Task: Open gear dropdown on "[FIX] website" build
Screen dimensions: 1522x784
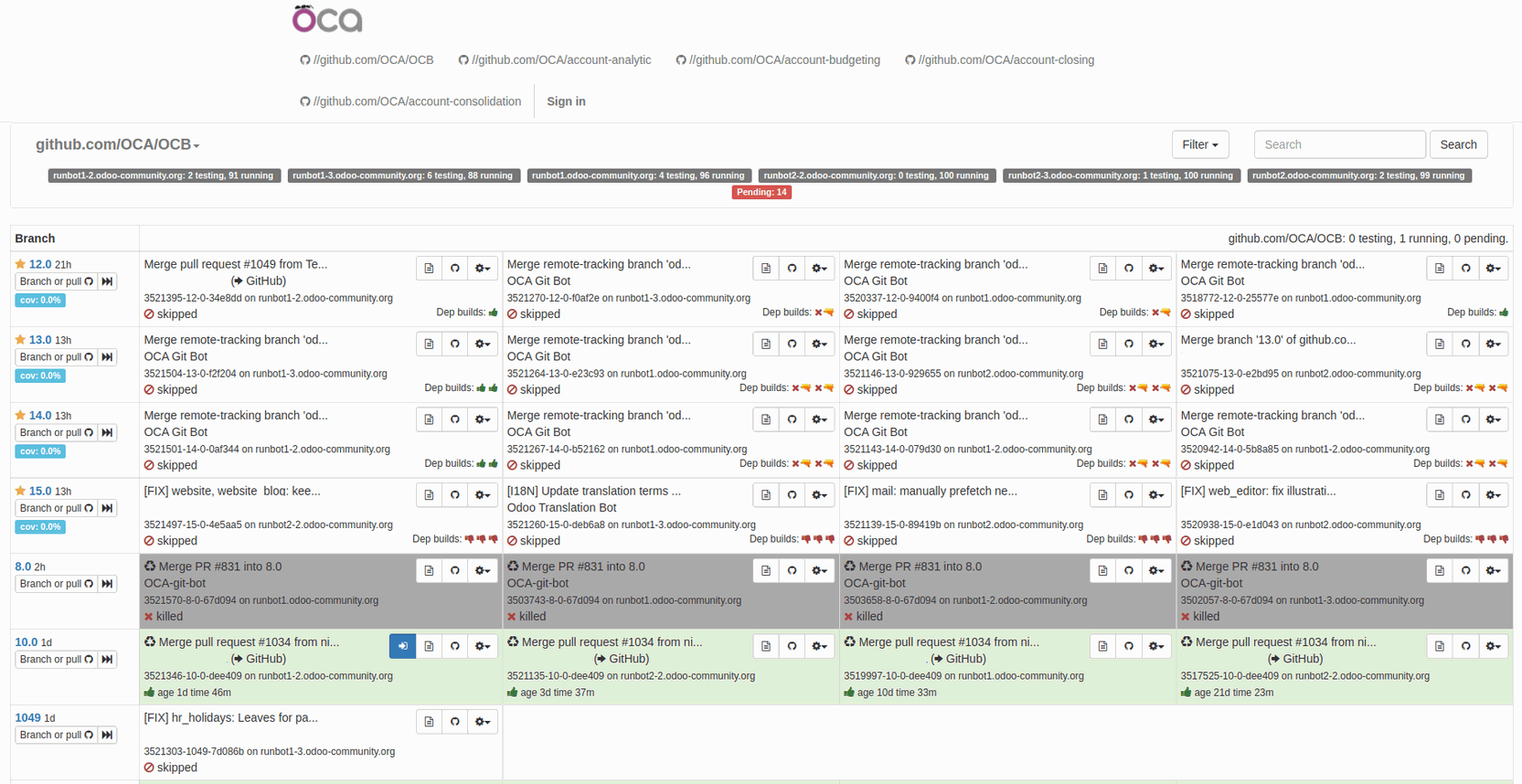Action: tap(483, 495)
